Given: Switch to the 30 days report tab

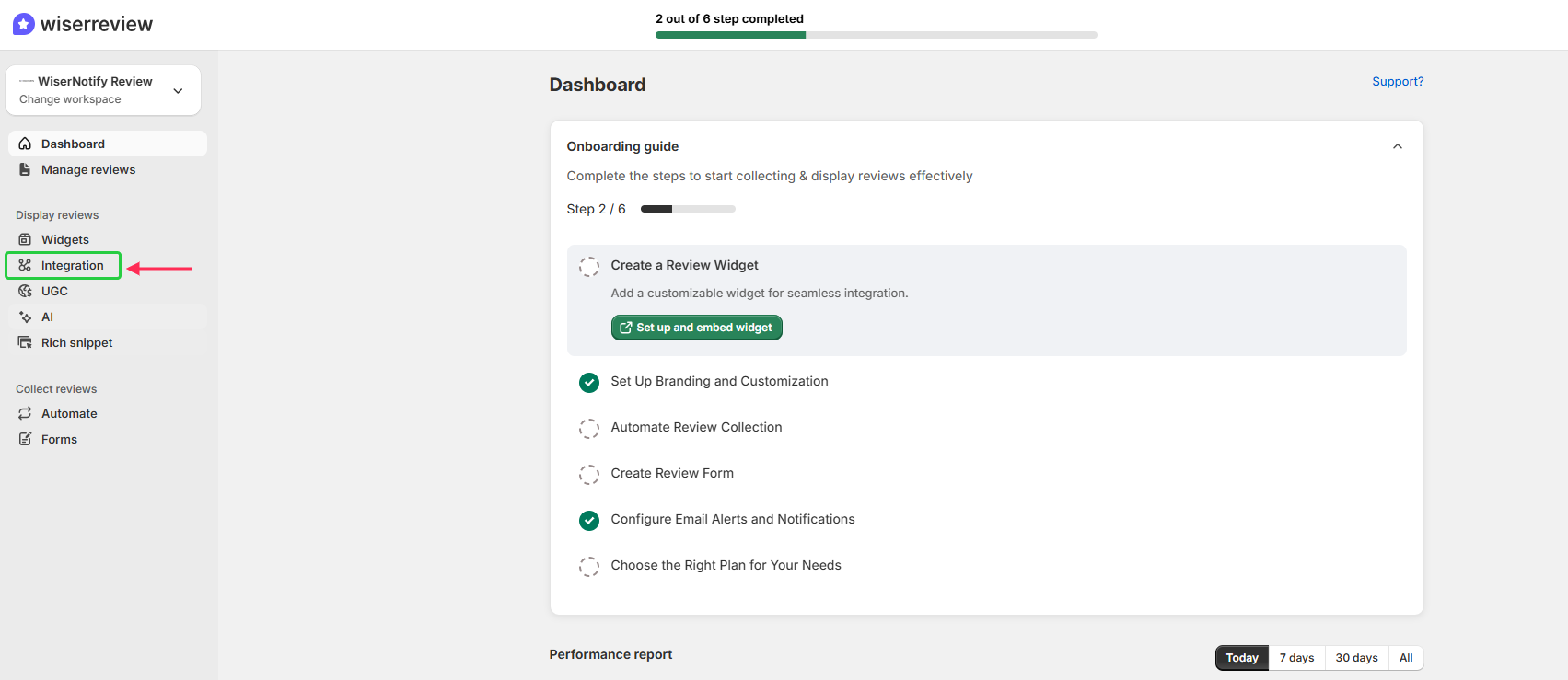Looking at the screenshot, I should [x=1356, y=658].
